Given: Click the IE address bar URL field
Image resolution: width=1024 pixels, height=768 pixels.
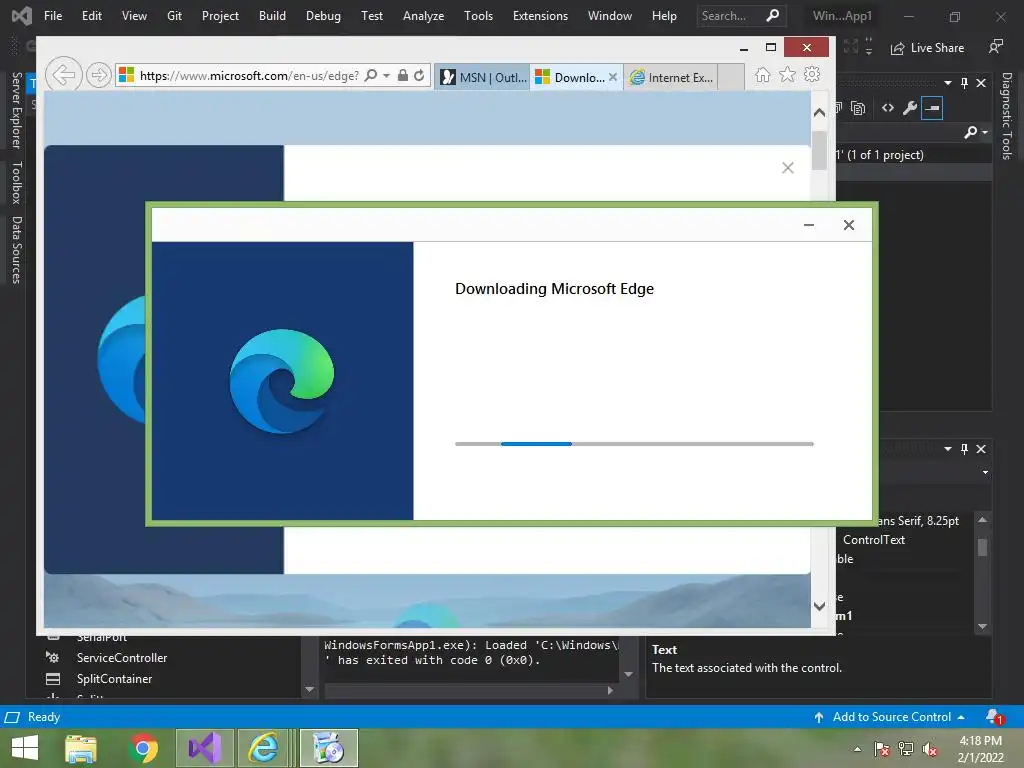Looking at the screenshot, I should pyautogui.click(x=249, y=76).
